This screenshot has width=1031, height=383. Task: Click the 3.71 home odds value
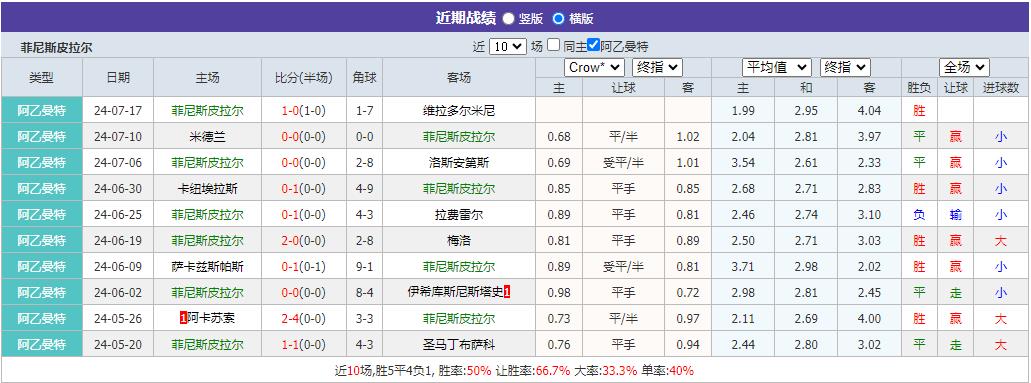click(x=742, y=267)
